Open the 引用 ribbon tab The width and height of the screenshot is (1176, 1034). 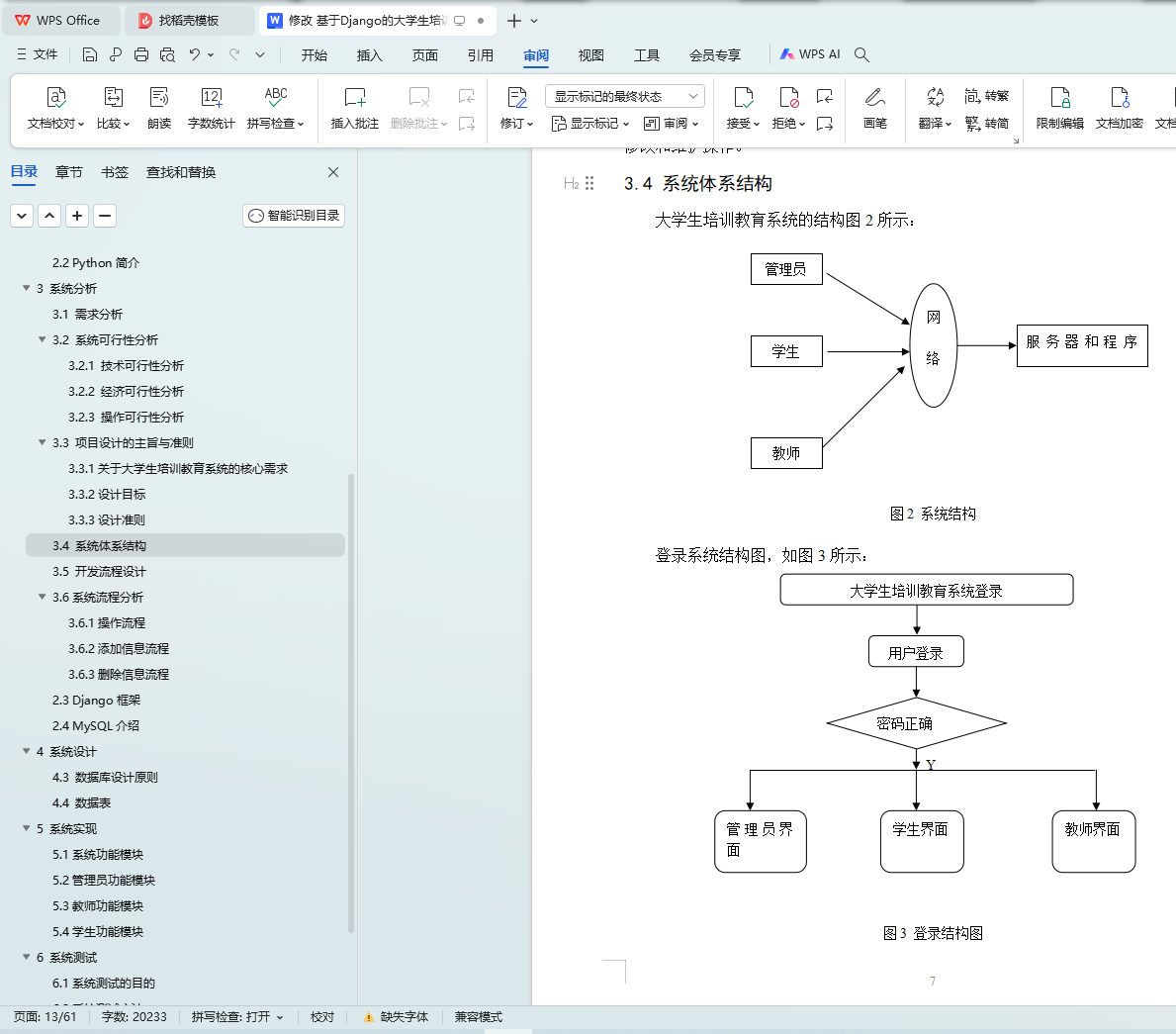click(x=480, y=54)
